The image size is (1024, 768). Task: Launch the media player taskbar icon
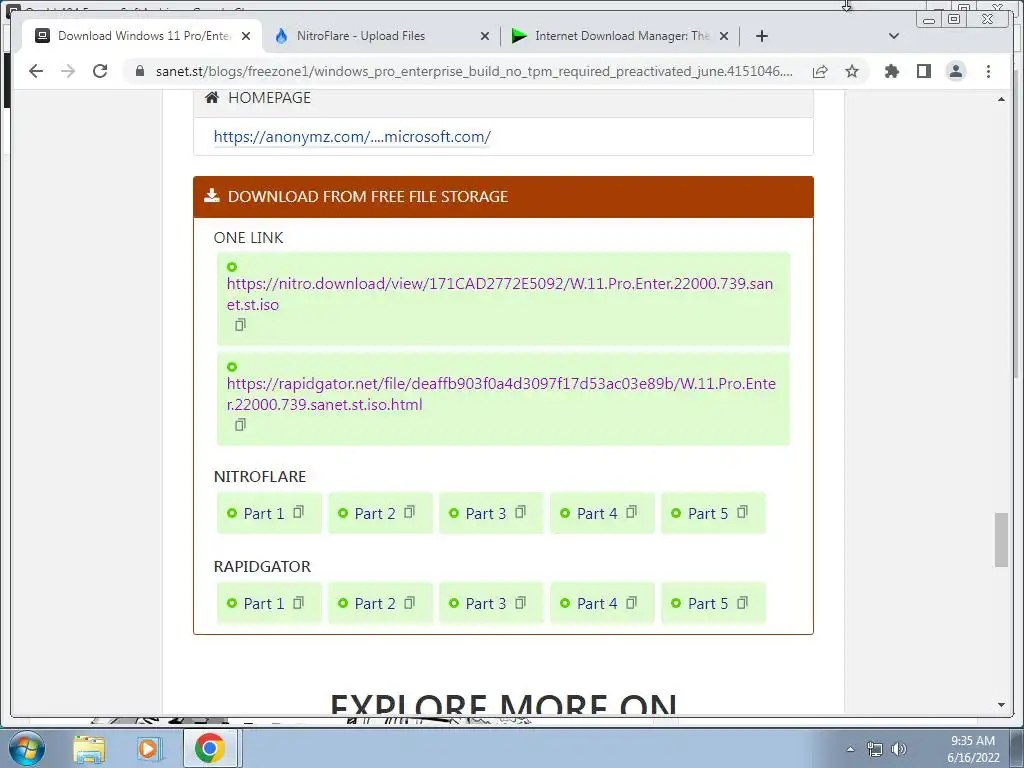pyautogui.click(x=149, y=749)
